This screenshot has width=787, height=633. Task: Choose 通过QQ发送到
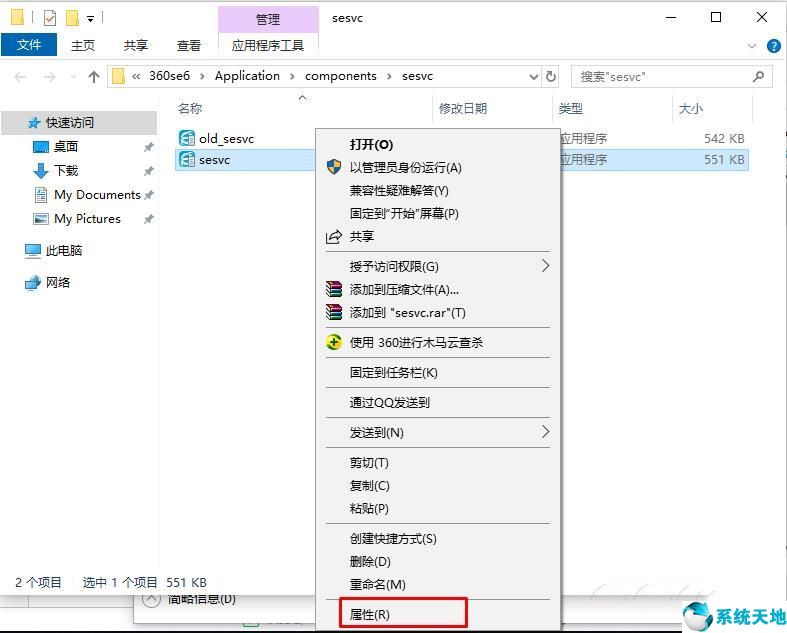tap(438, 402)
